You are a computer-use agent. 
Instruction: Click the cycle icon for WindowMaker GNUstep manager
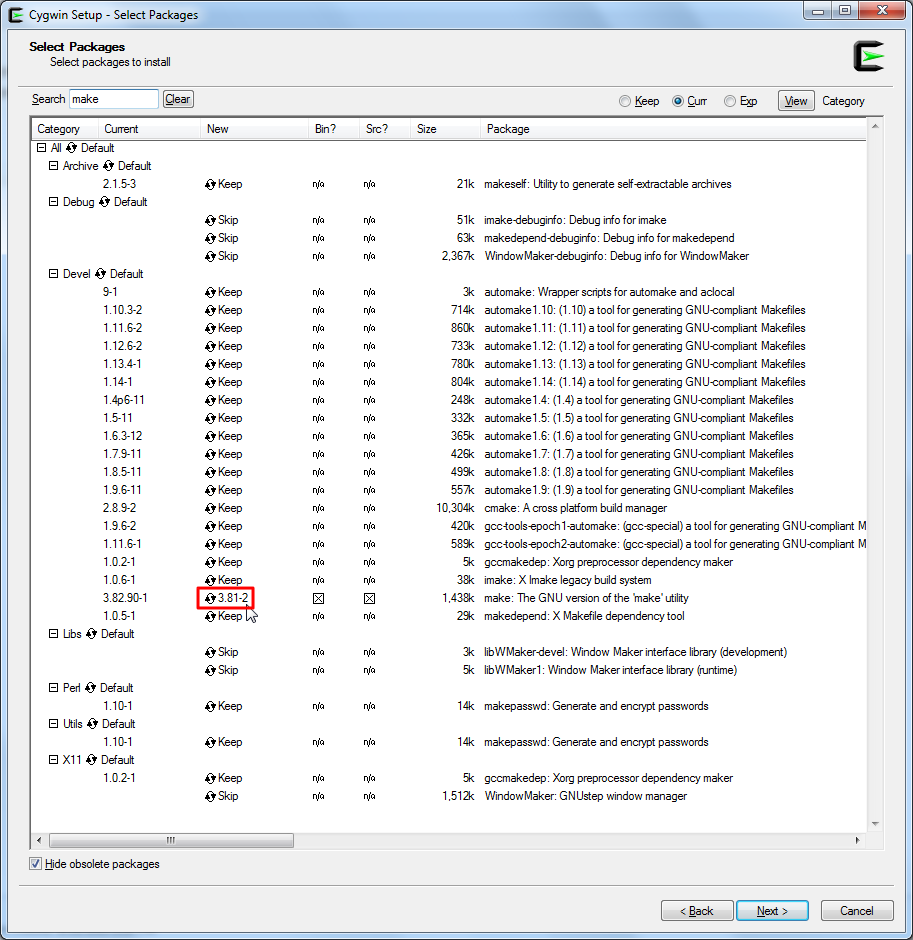tap(210, 796)
